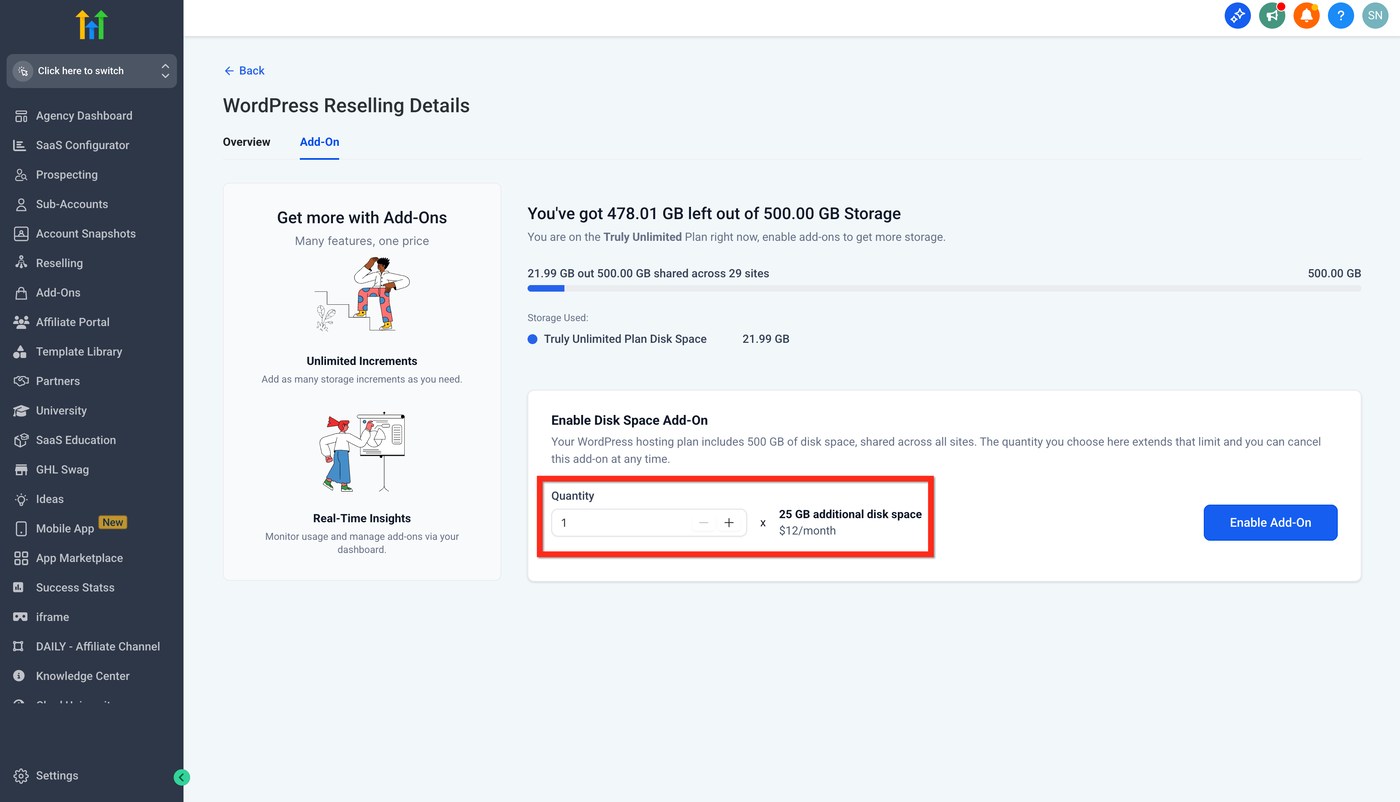Viewport: 1400px width, 802px height.
Task: Open the App Marketplace menu item
Action: pos(79,558)
